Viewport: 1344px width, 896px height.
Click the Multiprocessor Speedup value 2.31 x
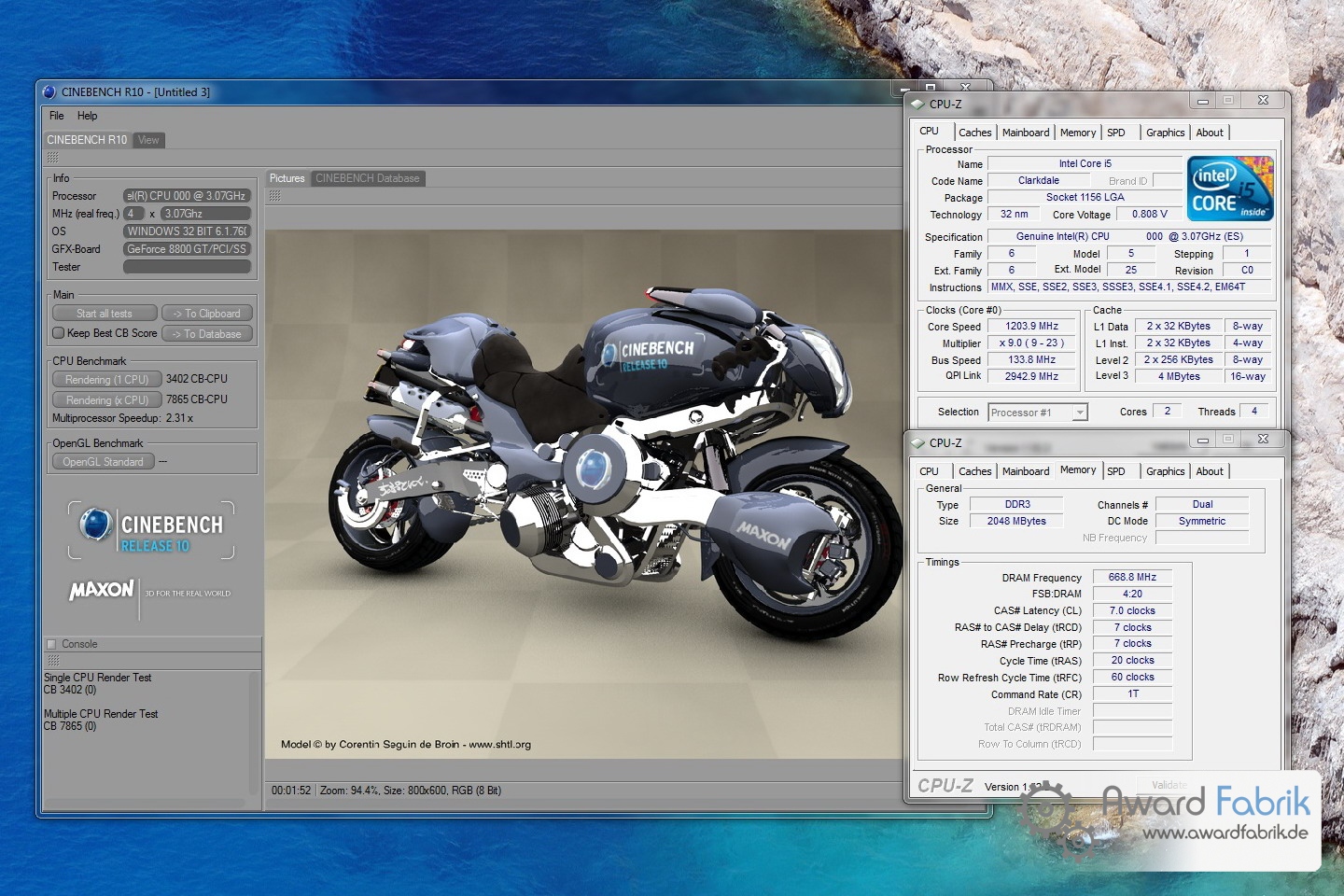[x=179, y=418]
